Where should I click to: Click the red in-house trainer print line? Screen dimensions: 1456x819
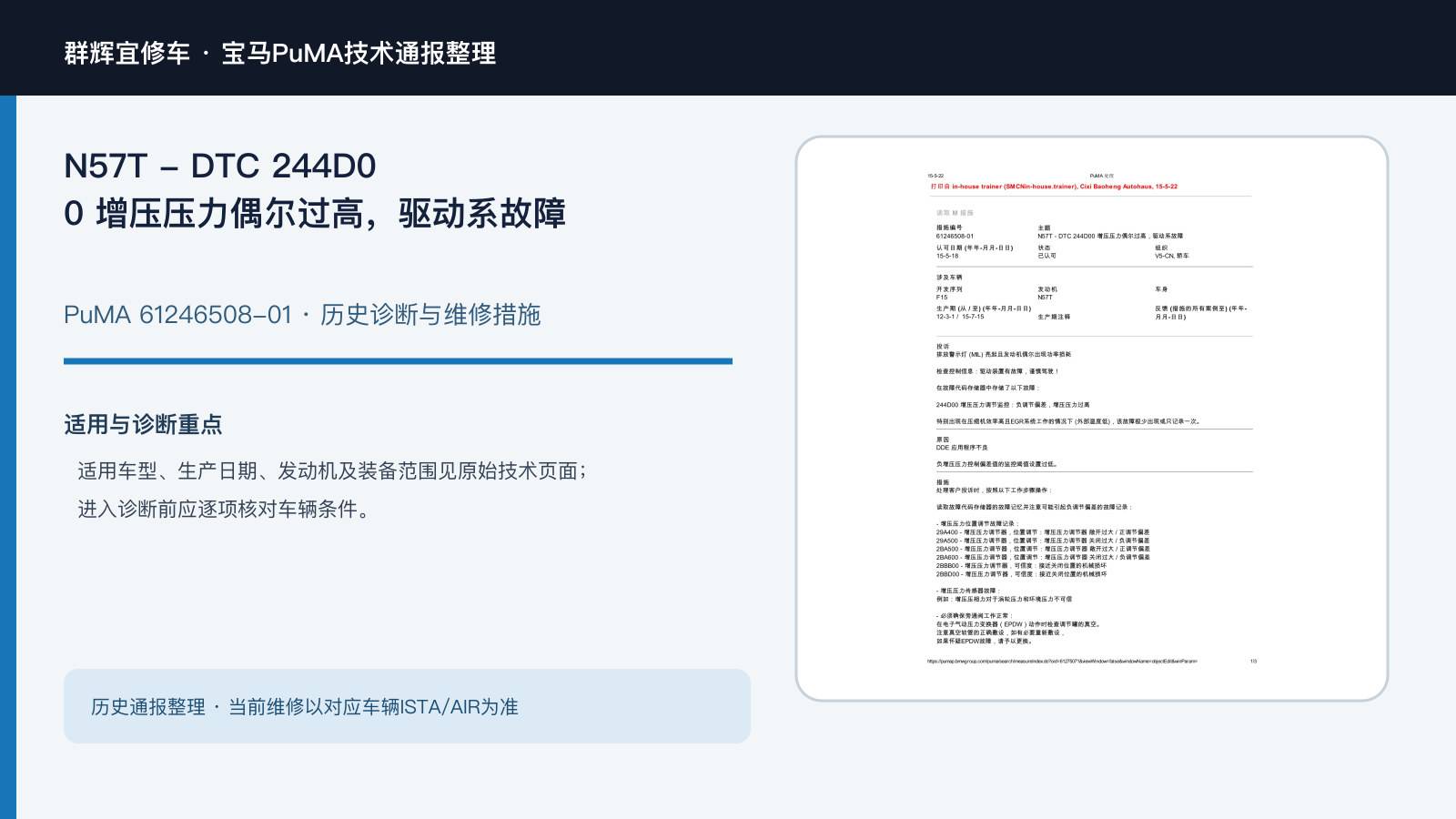pos(1054,187)
